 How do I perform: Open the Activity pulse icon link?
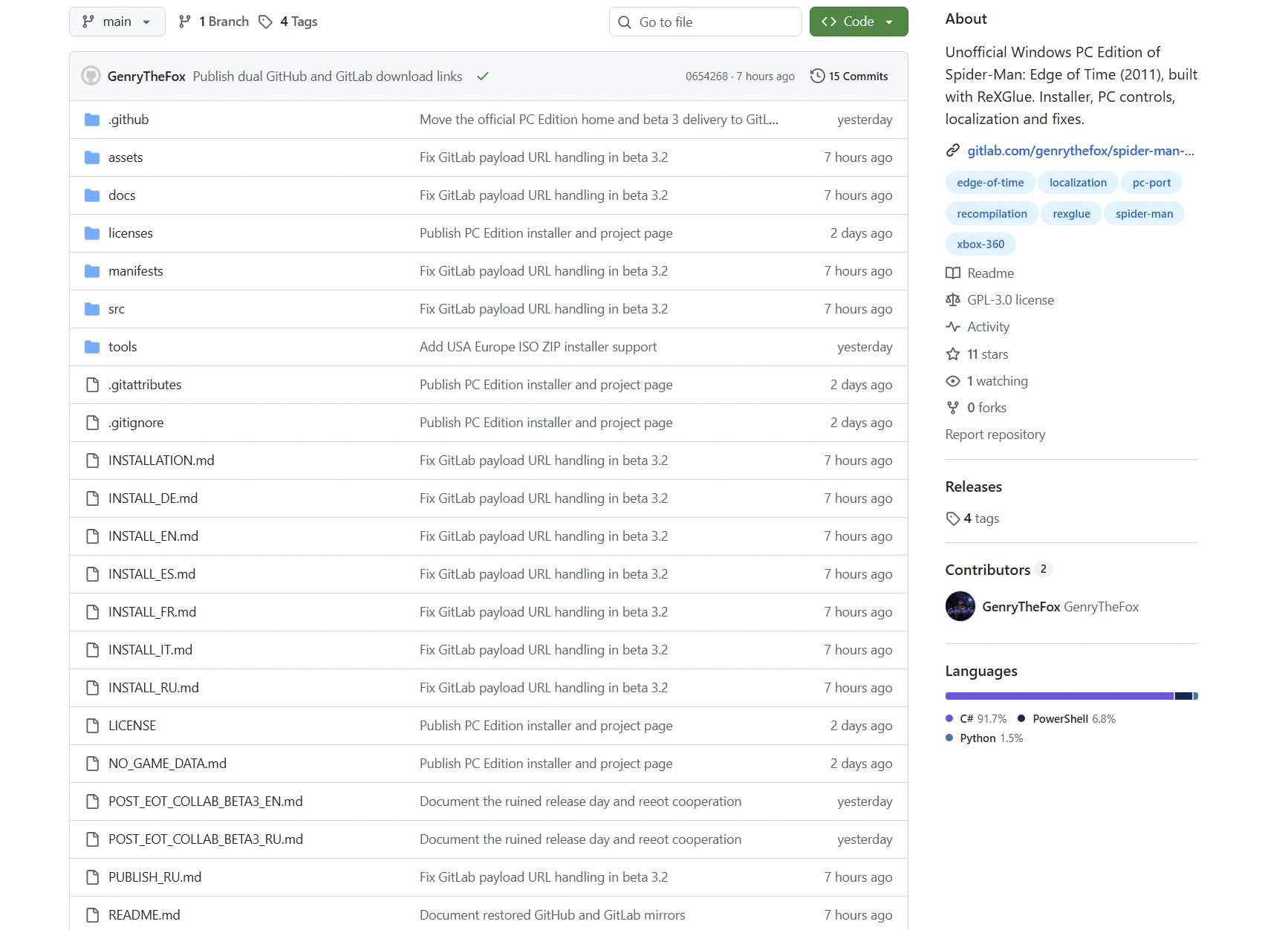[x=952, y=327]
